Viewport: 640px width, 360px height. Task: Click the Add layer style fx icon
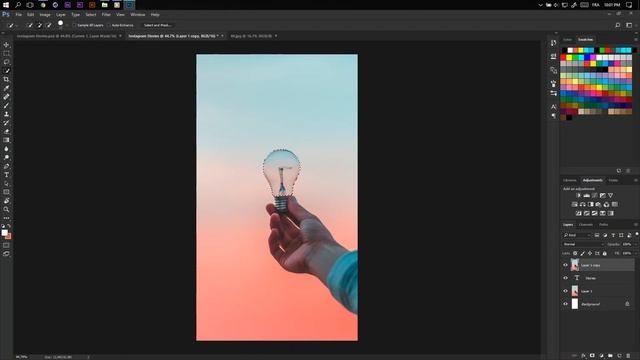coord(583,356)
